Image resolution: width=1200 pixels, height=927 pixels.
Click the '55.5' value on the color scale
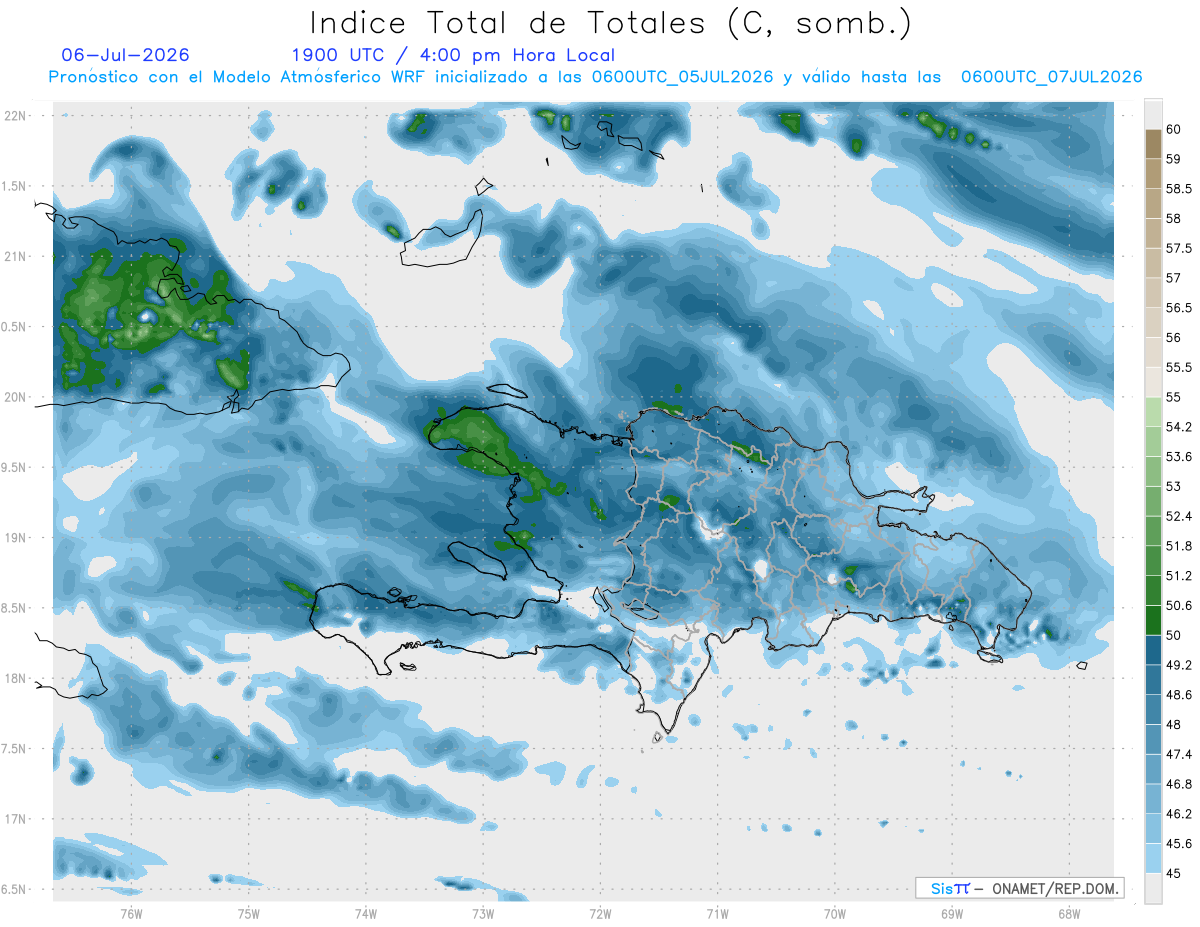pos(1179,367)
